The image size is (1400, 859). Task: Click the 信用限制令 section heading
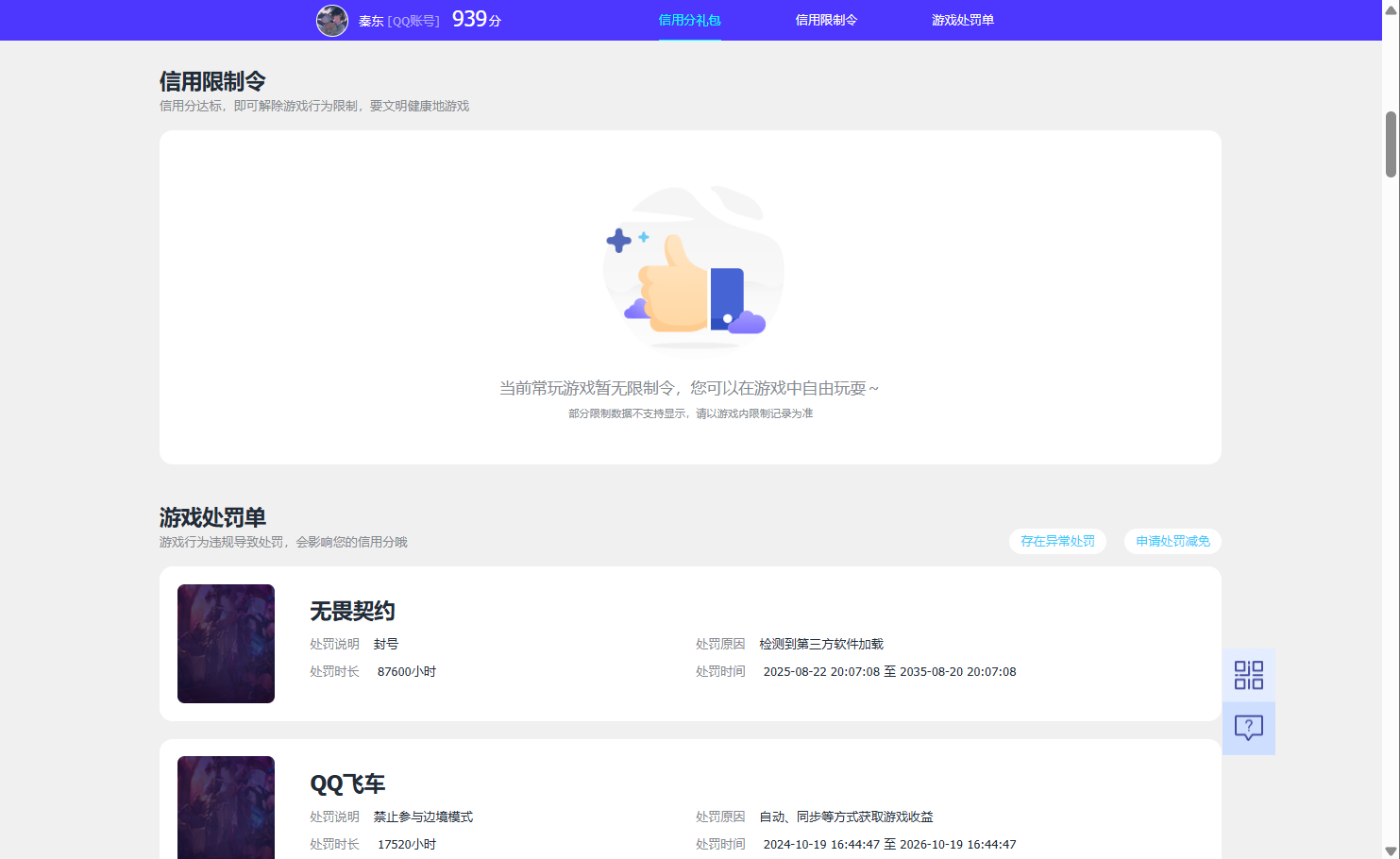(x=212, y=81)
